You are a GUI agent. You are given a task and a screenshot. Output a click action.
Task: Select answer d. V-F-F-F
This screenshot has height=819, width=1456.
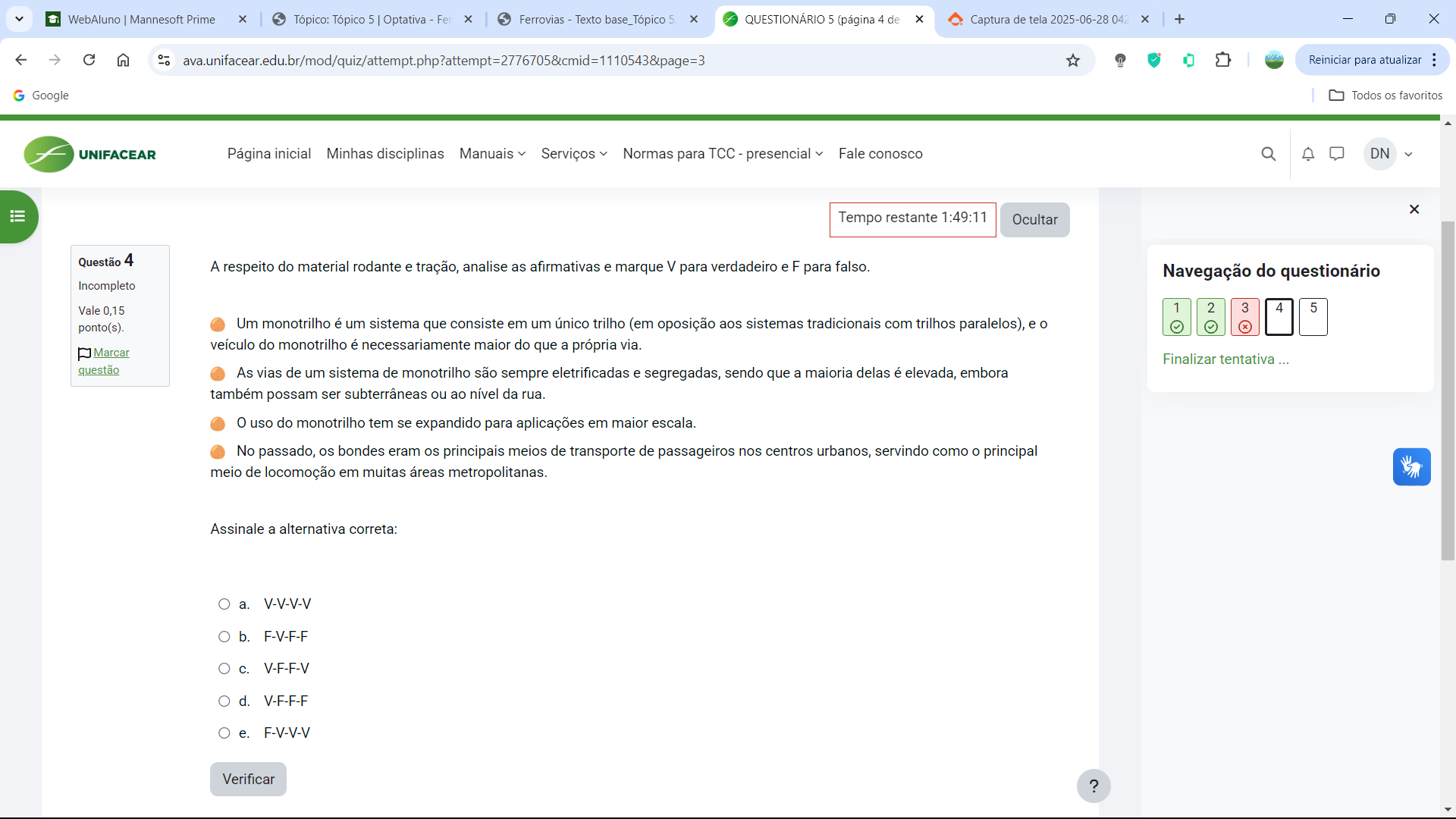click(x=224, y=701)
